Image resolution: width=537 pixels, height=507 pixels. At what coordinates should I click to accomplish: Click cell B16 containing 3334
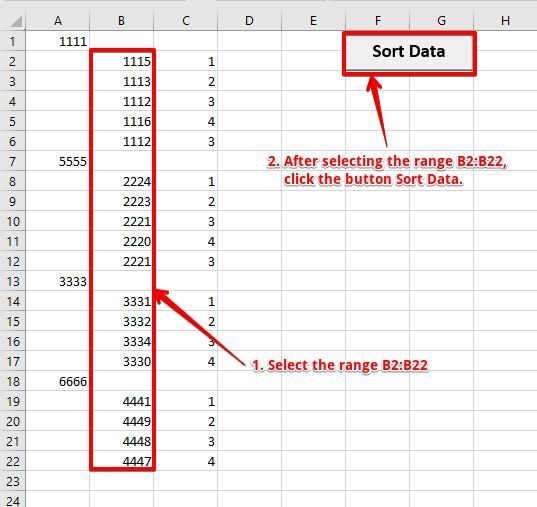coord(122,341)
